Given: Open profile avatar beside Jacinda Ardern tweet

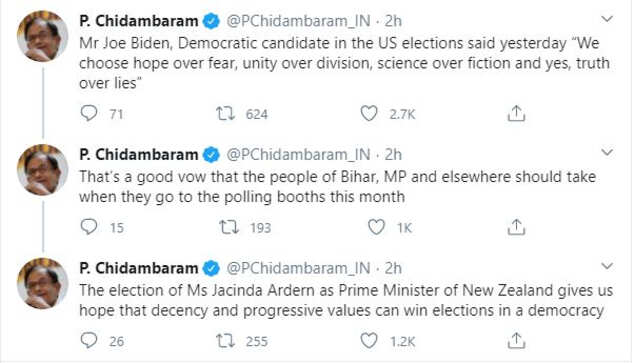Looking at the screenshot, I should (42, 283).
